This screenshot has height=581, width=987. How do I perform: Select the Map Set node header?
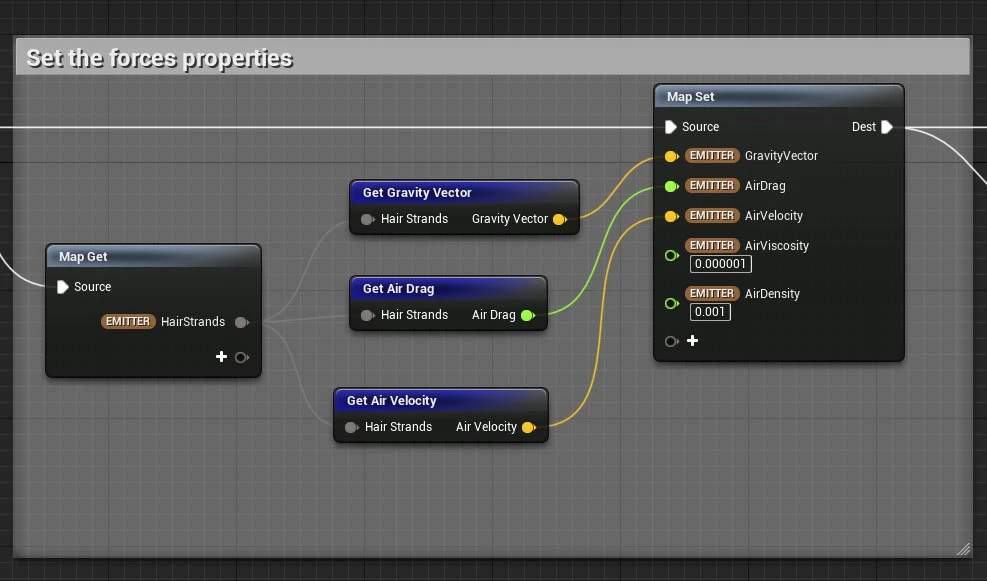(x=779, y=96)
